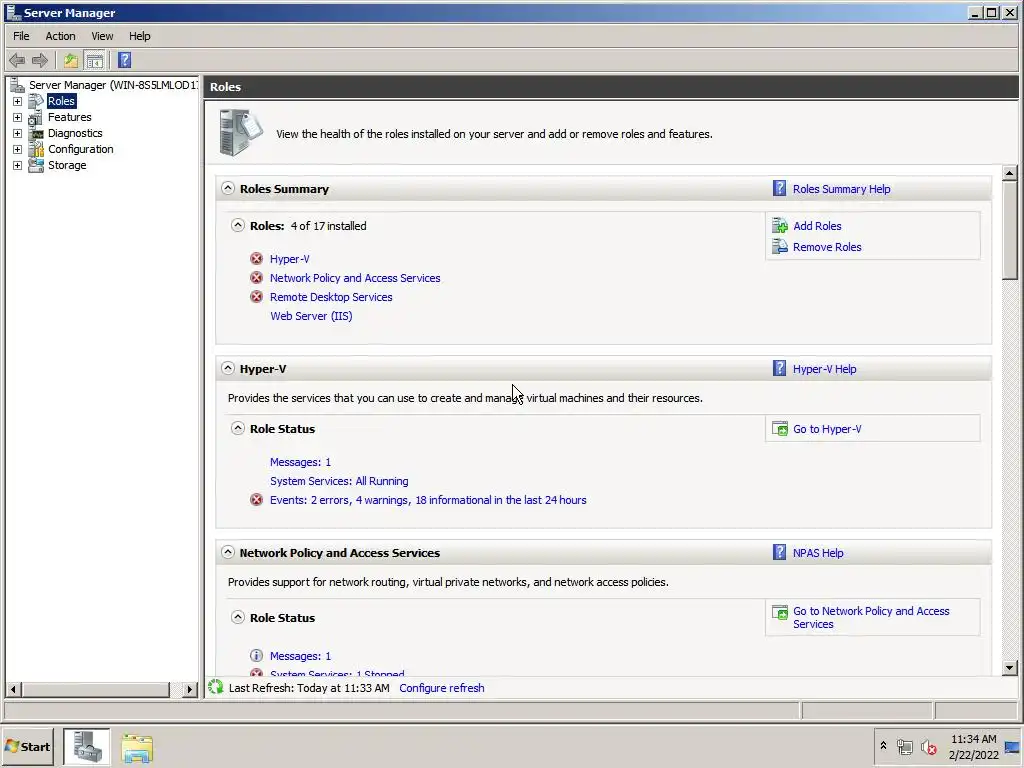
Task: Click the Up one level folder icon
Action: 71,61
